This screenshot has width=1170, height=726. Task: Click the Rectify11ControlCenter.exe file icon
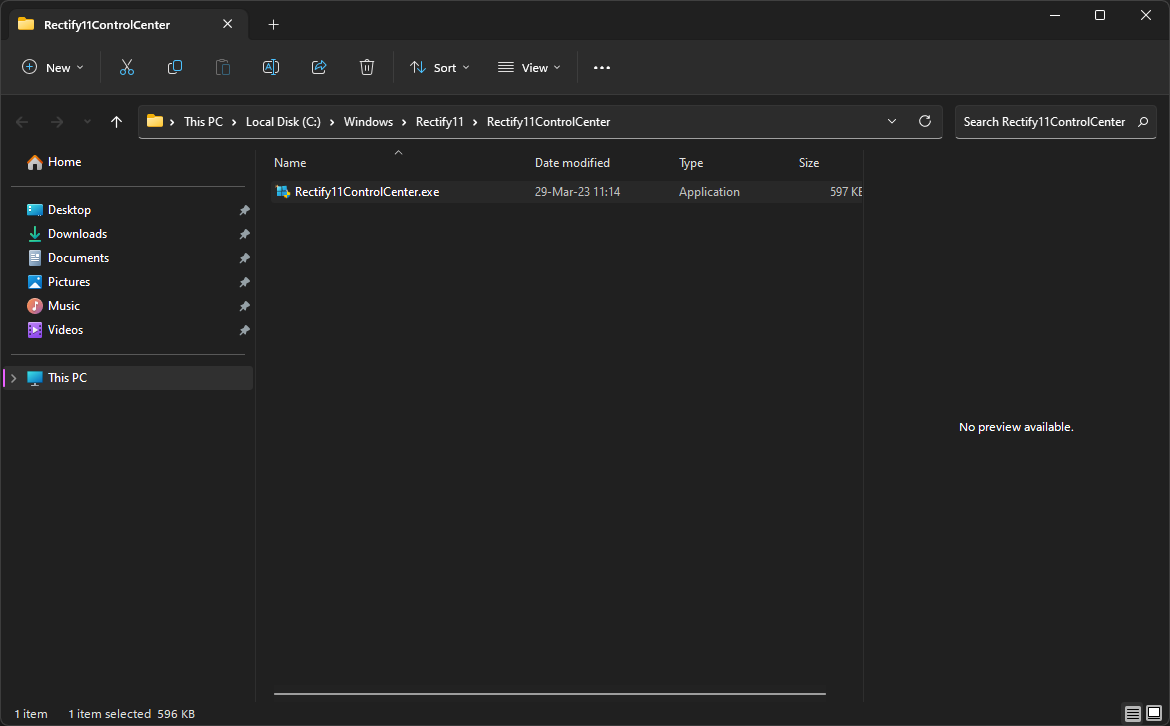(282, 192)
